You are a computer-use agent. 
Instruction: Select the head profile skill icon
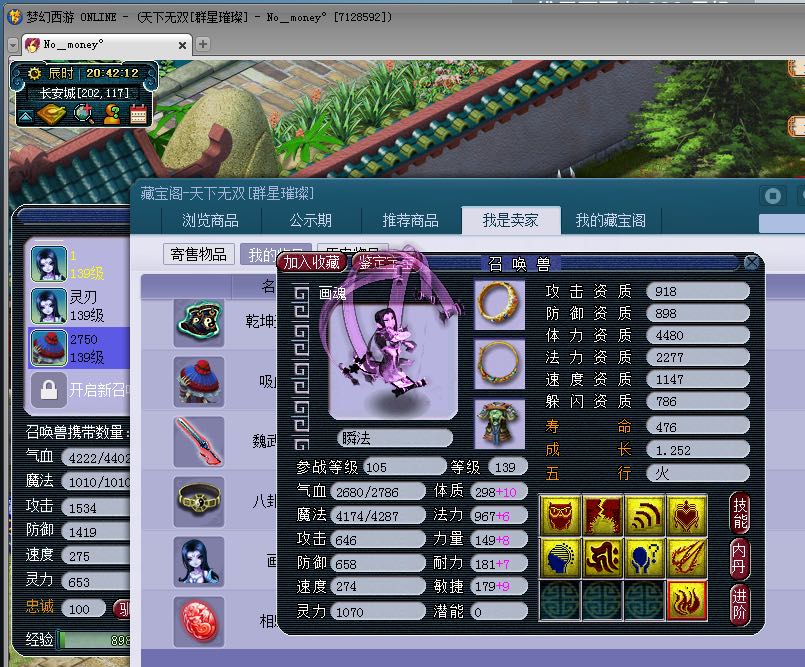pos(560,558)
